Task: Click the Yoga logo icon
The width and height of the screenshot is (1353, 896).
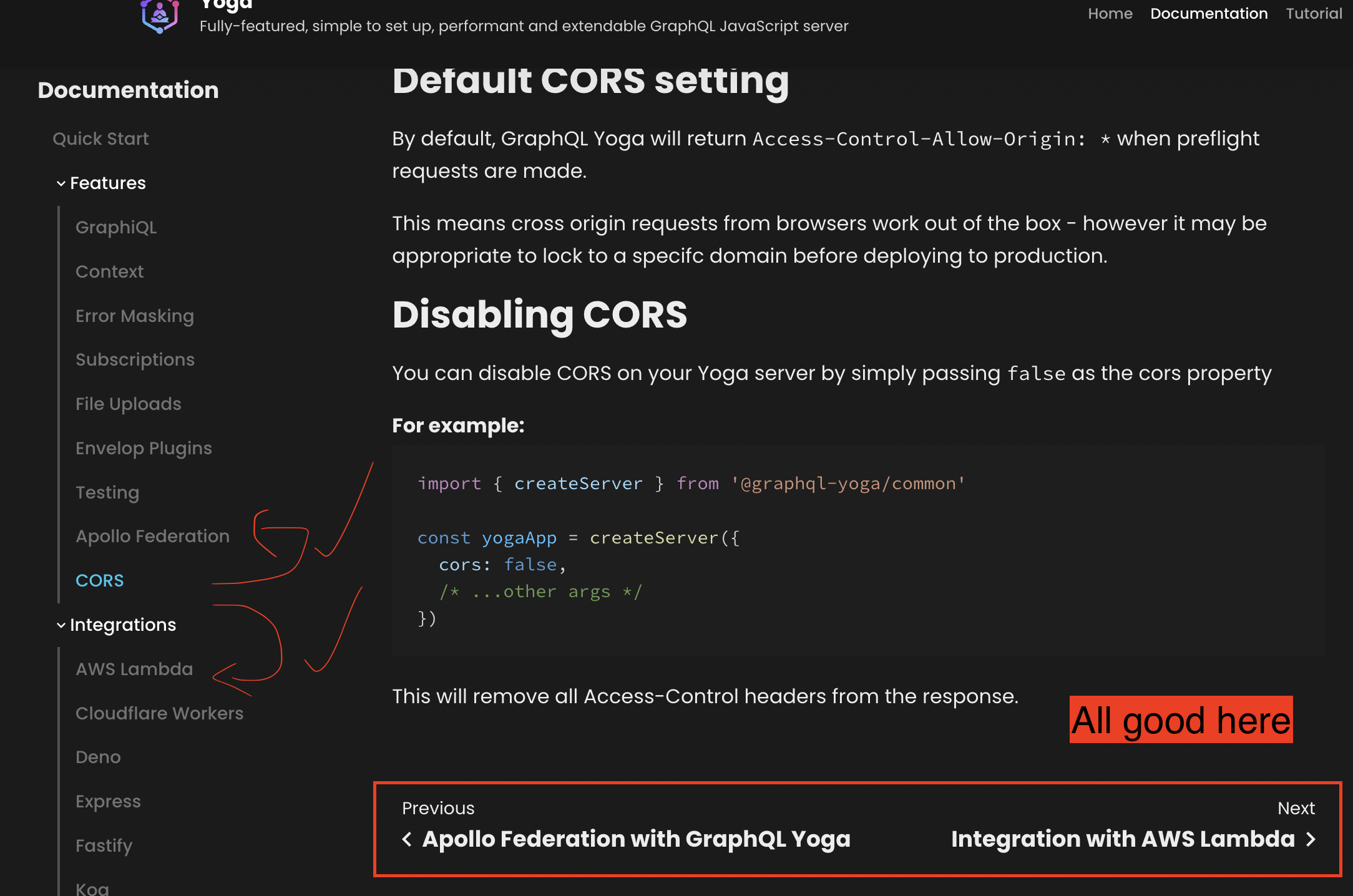Action: (160, 15)
